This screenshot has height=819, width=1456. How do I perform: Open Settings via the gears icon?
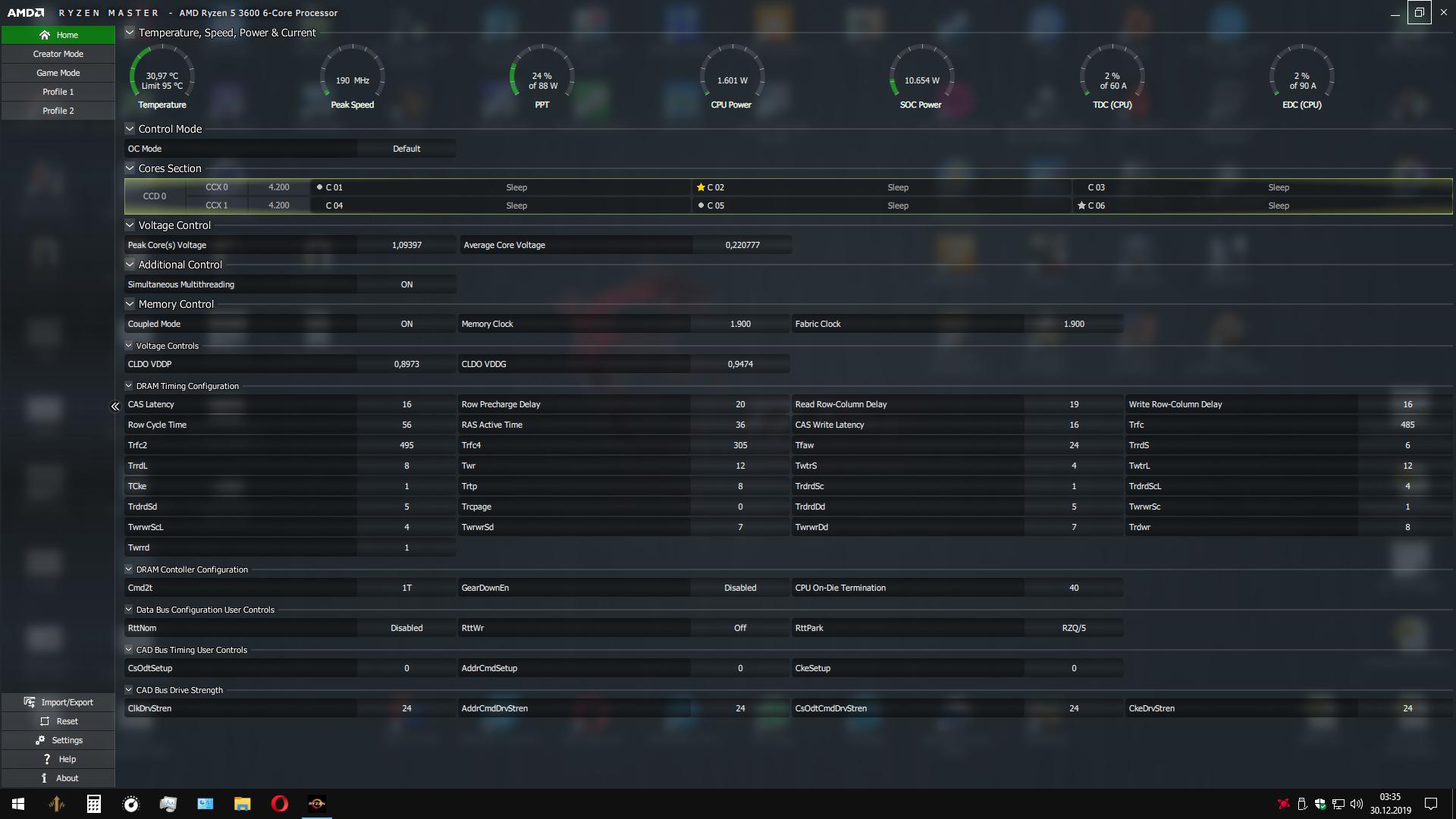[x=40, y=740]
